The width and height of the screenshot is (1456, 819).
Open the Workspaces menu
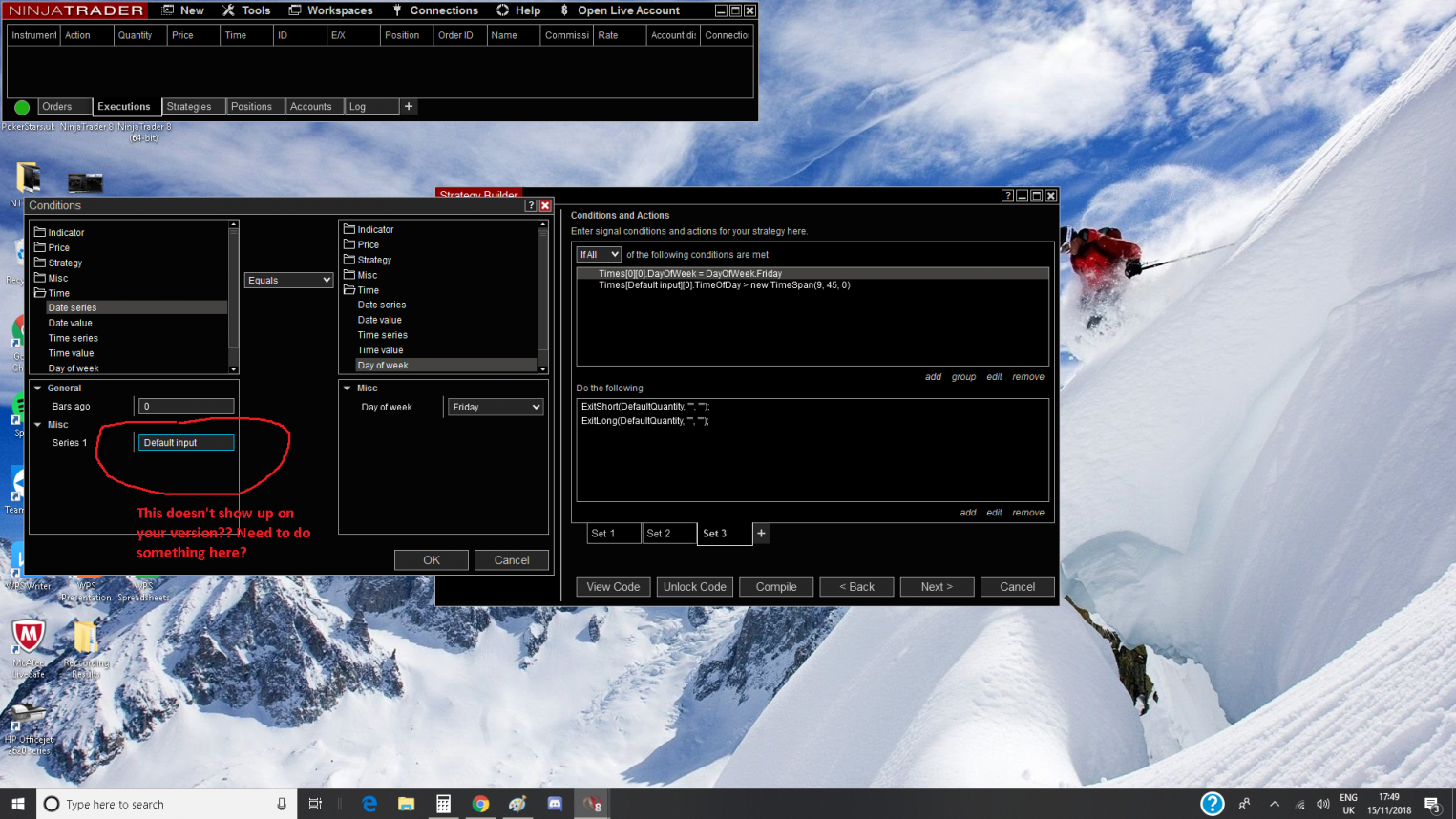click(330, 10)
